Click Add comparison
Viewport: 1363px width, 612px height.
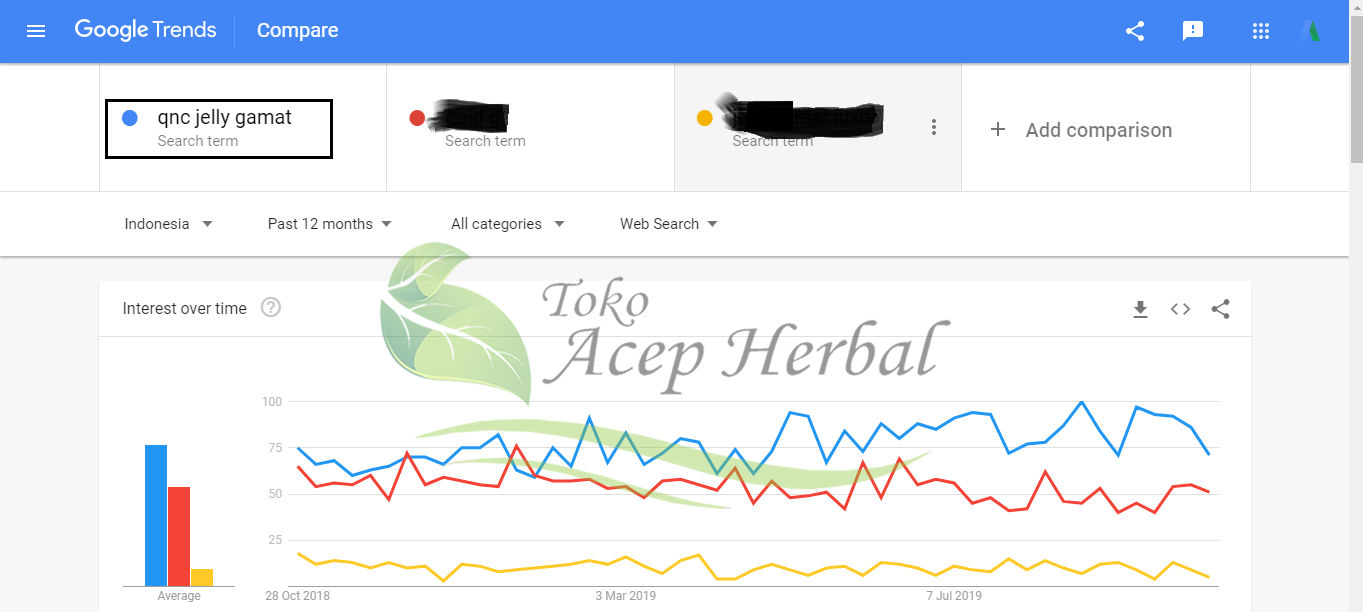point(1080,130)
